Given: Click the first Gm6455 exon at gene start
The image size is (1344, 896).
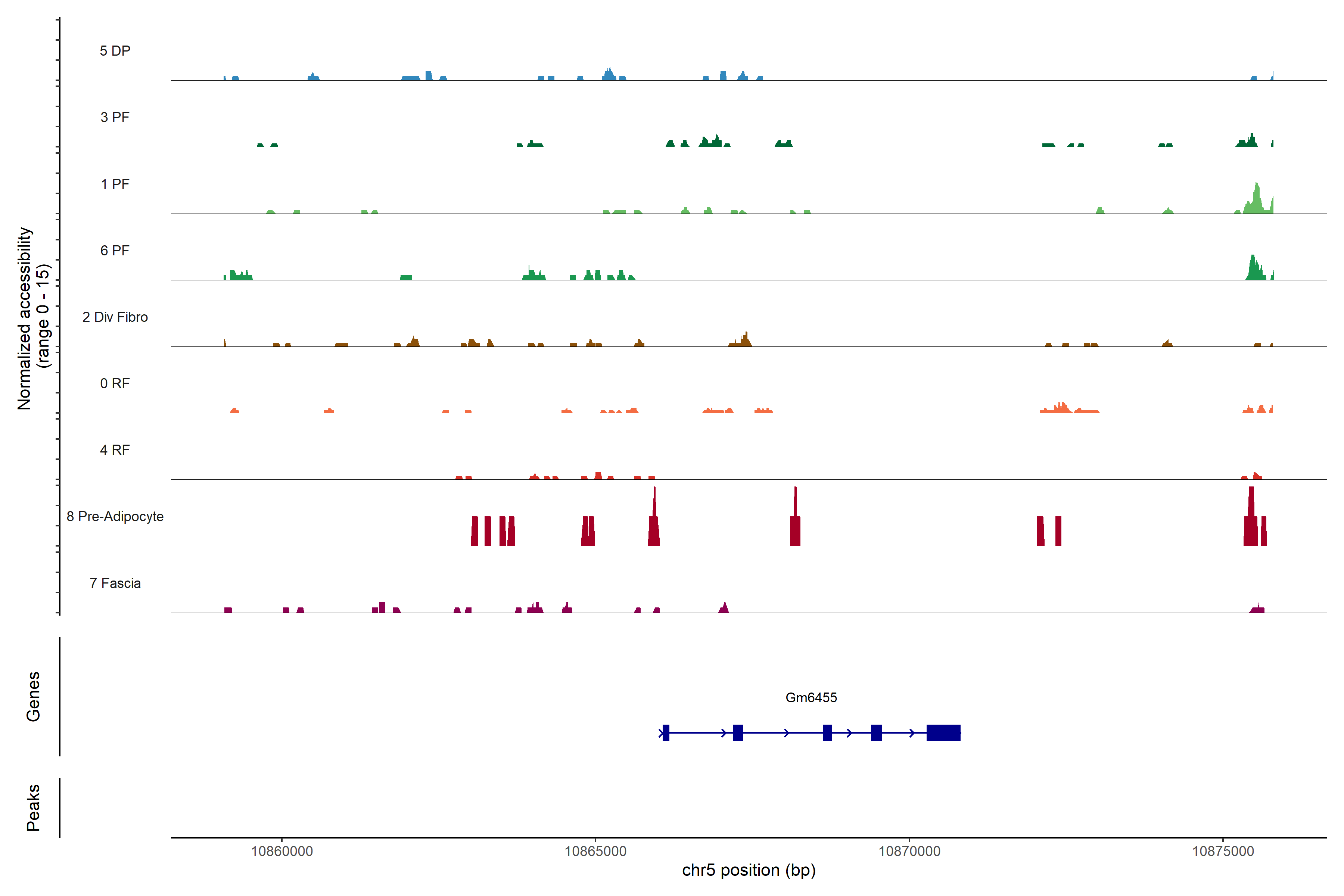Looking at the screenshot, I should pyautogui.click(x=666, y=732).
